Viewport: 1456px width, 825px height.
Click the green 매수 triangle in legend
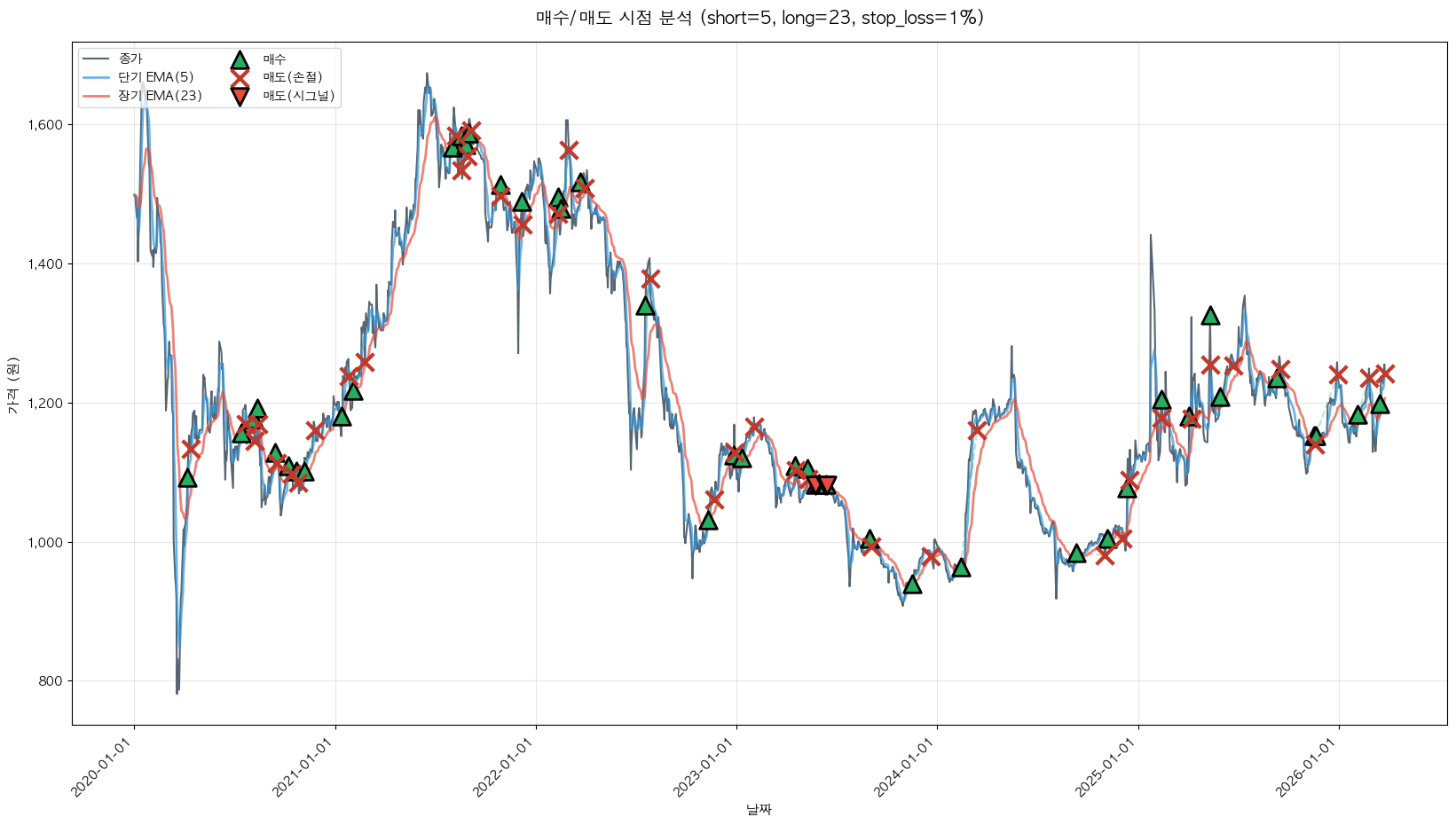239,59
